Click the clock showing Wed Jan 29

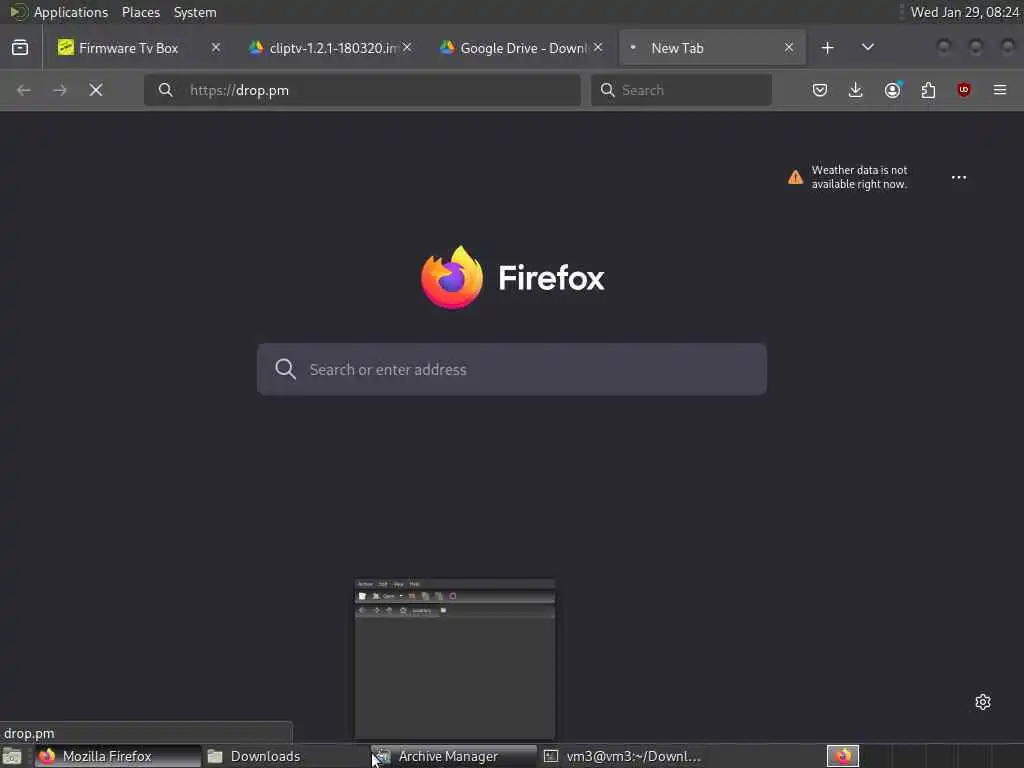965,12
